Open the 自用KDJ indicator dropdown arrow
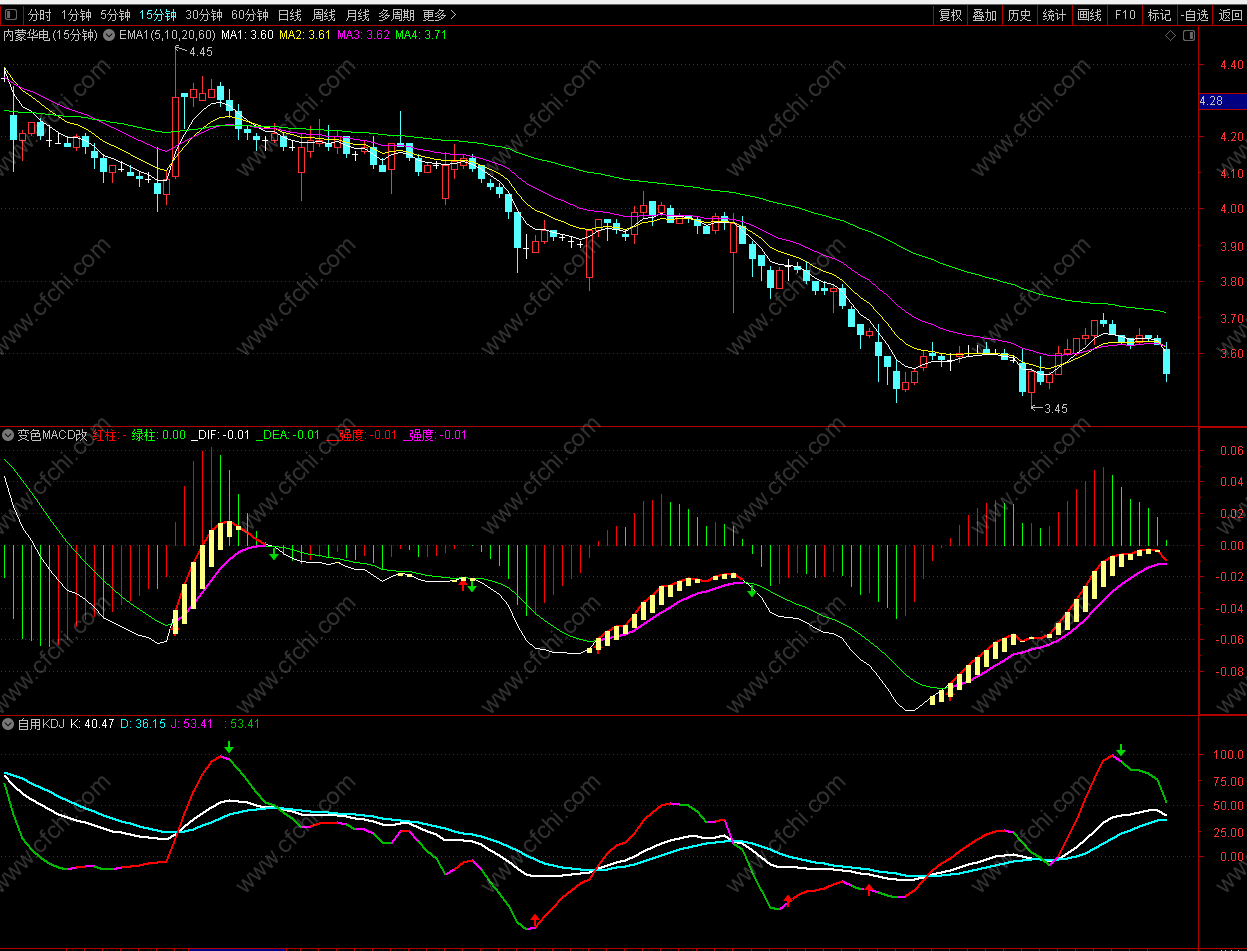This screenshot has width=1247, height=951. click(9, 724)
